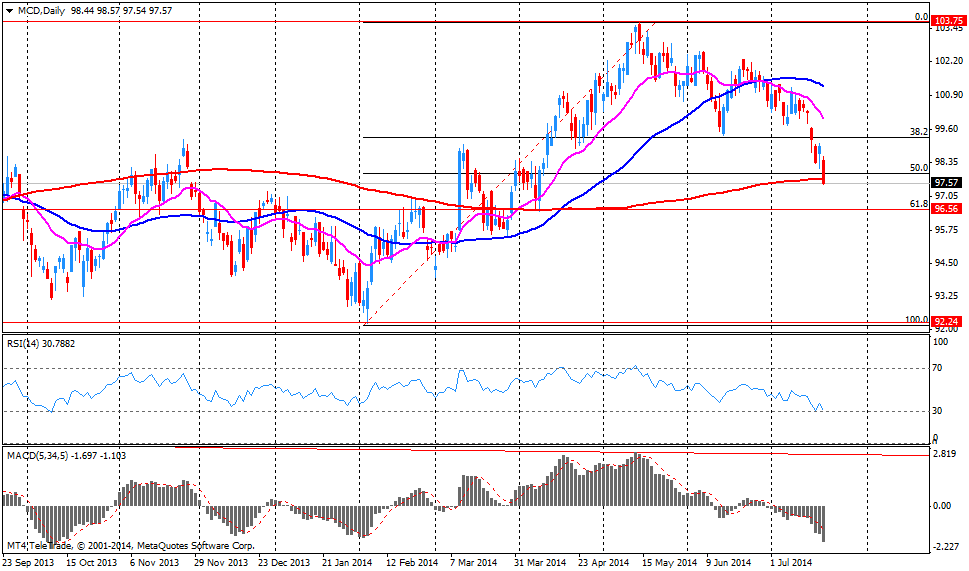Click the RSI(14) indicator label
The image size is (969, 571).
(27, 343)
